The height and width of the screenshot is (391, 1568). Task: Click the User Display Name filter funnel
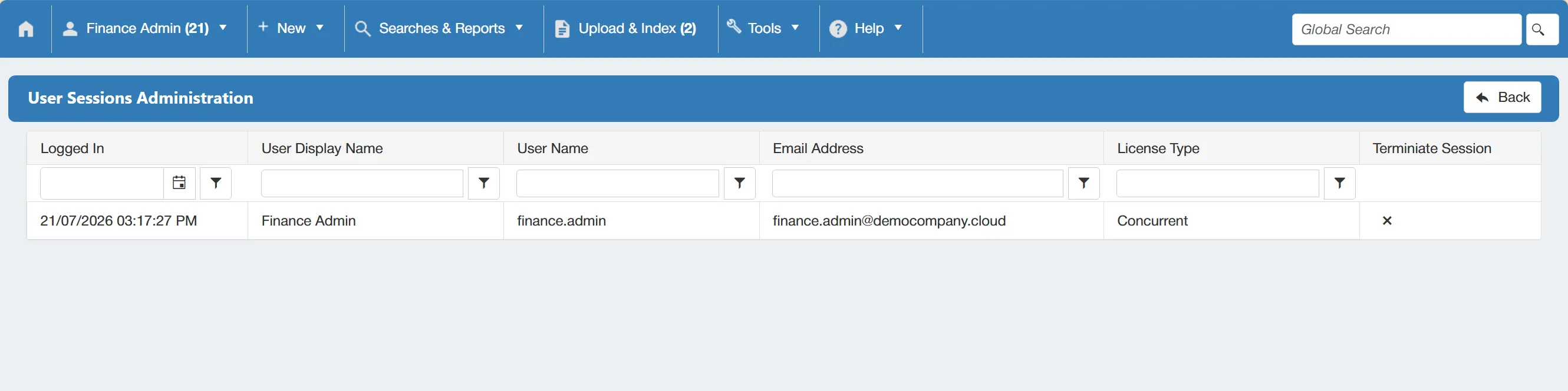click(x=484, y=183)
